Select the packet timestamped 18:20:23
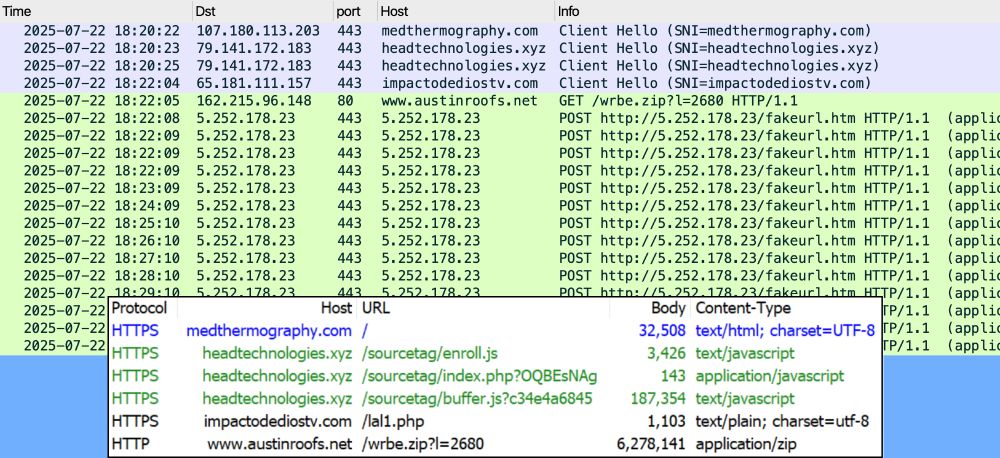1000x458 pixels. (500, 48)
